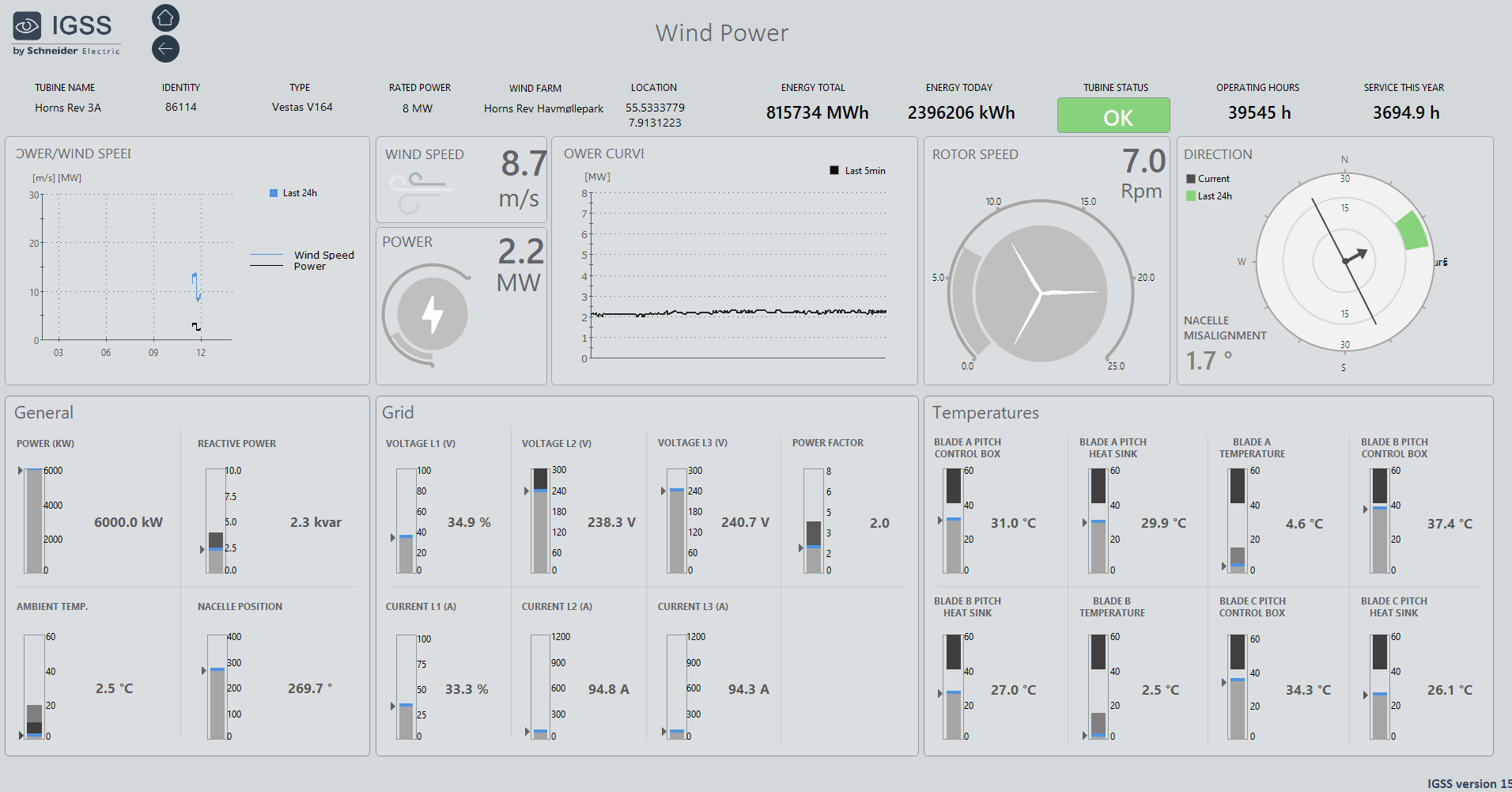This screenshot has height=792, width=1512.
Task: Click the green OK turbine status button
Action: click(x=1113, y=116)
